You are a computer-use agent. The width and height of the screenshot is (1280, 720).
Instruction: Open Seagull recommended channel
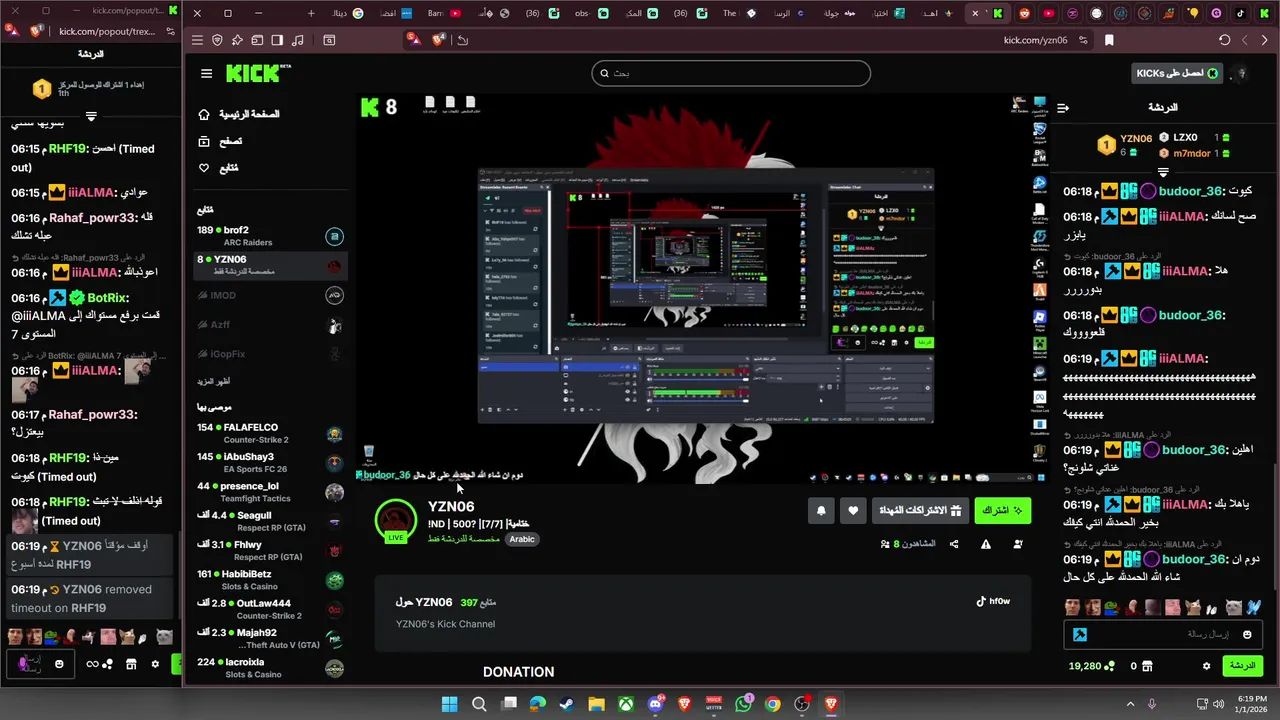point(270,521)
